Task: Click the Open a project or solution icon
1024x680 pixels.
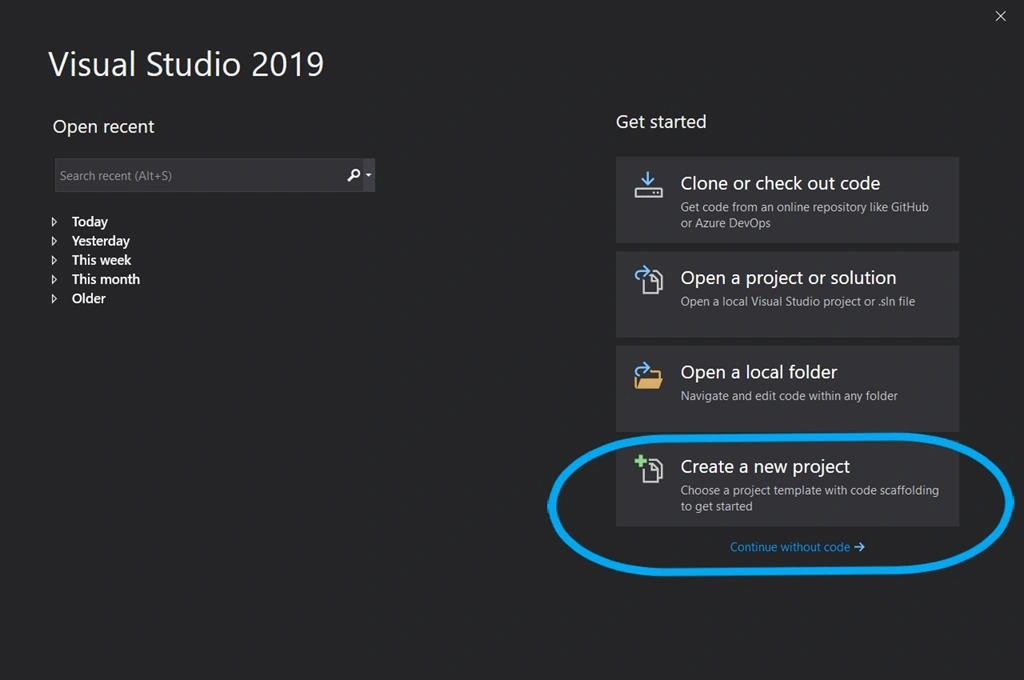Action: coord(648,280)
